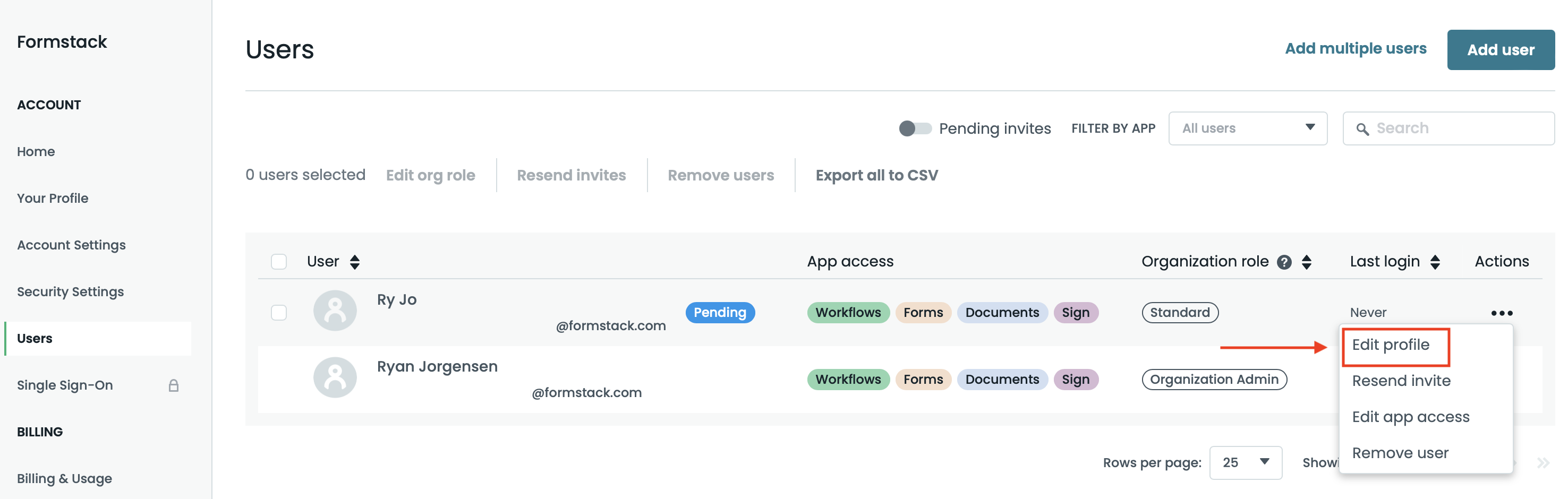
Task: Select Remove user from the actions menu
Action: [1400, 453]
